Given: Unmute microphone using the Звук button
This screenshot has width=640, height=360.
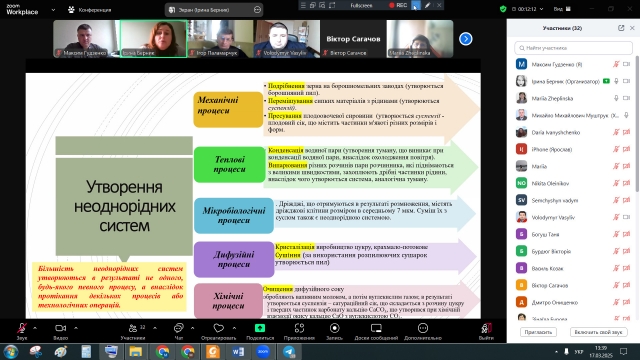Looking at the screenshot, I should [x=22, y=331].
